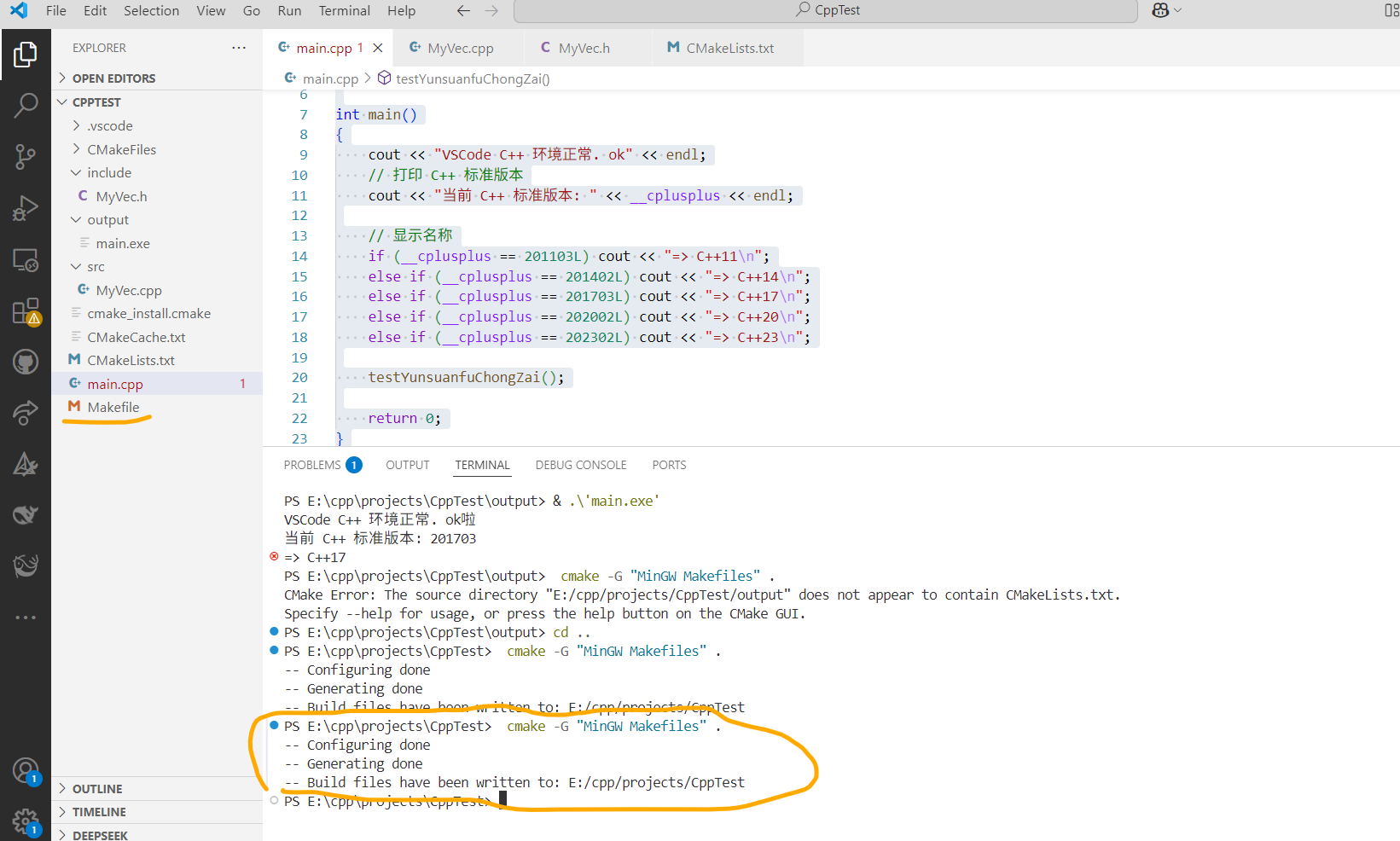Click the VS Code logo icon
The width and height of the screenshot is (1400, 841).
[18, 10]
